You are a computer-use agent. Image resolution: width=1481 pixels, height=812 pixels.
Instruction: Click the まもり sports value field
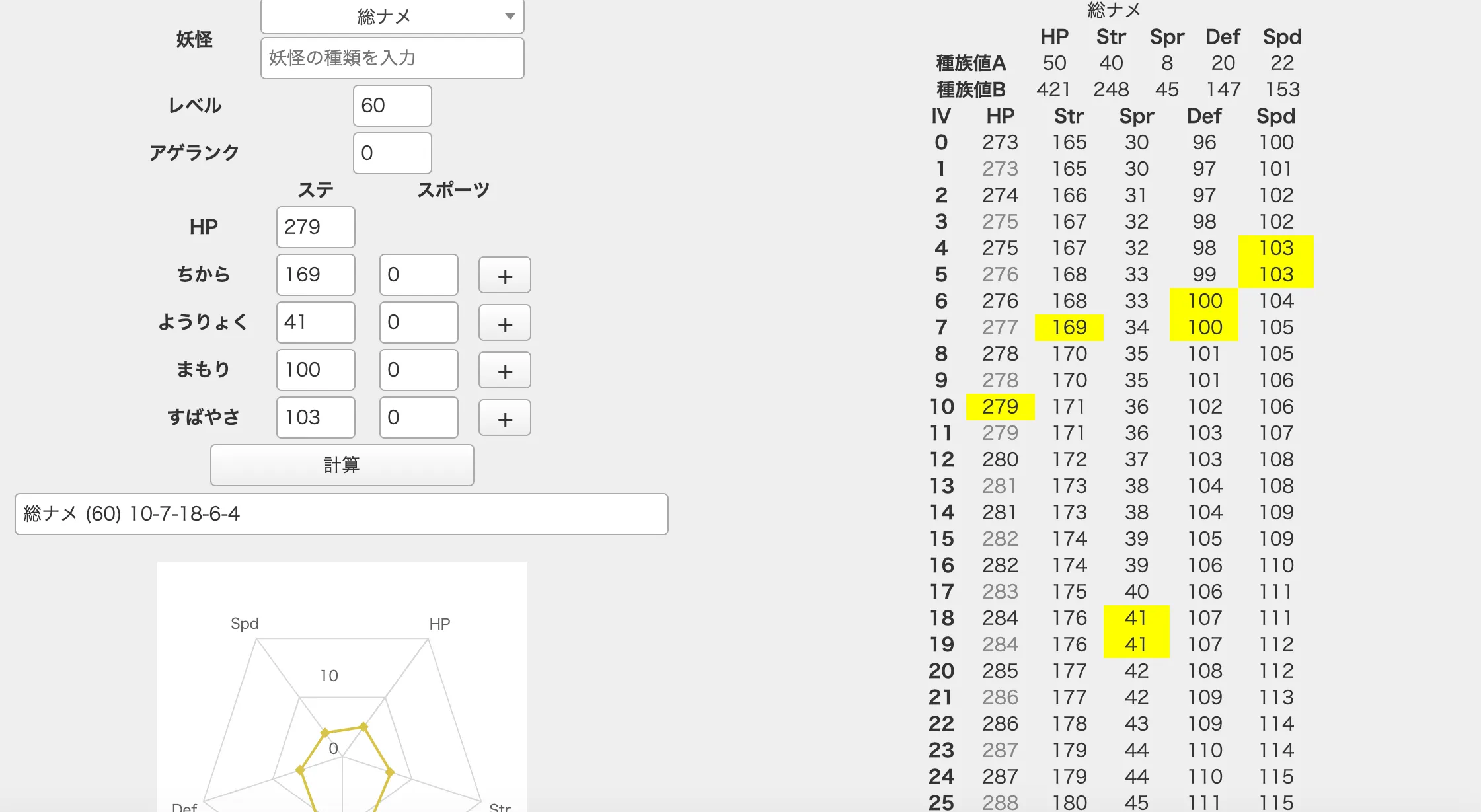click(x=418, y=370)
